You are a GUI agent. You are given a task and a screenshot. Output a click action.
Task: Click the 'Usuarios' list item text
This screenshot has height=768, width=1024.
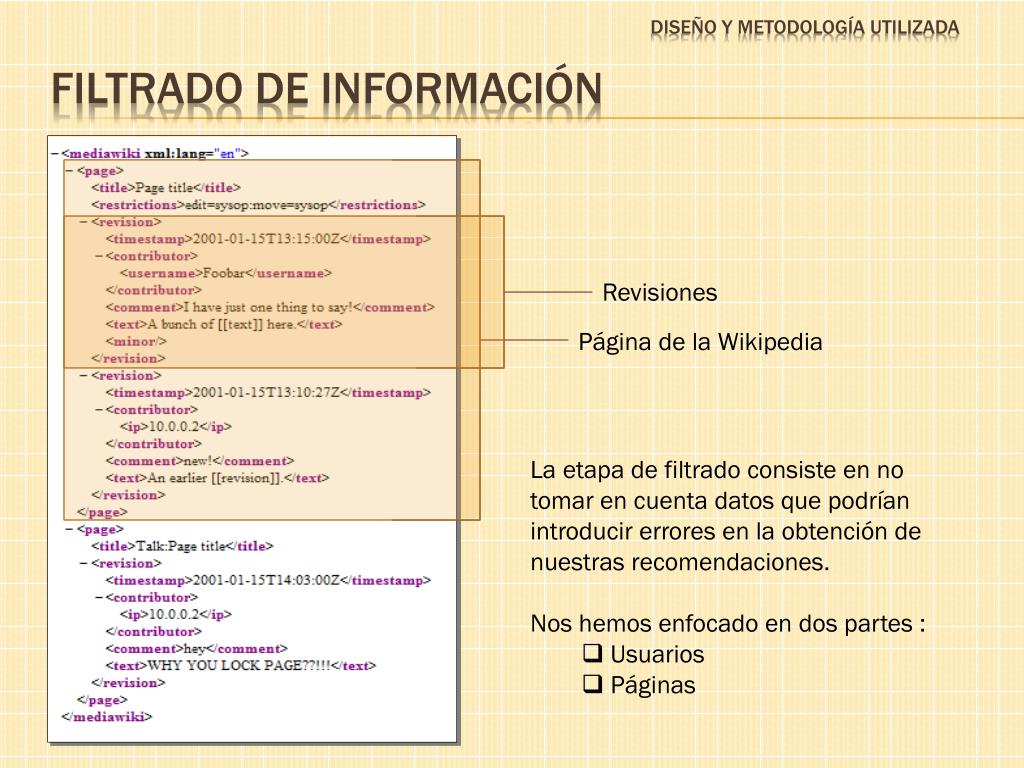click(657, 654)
